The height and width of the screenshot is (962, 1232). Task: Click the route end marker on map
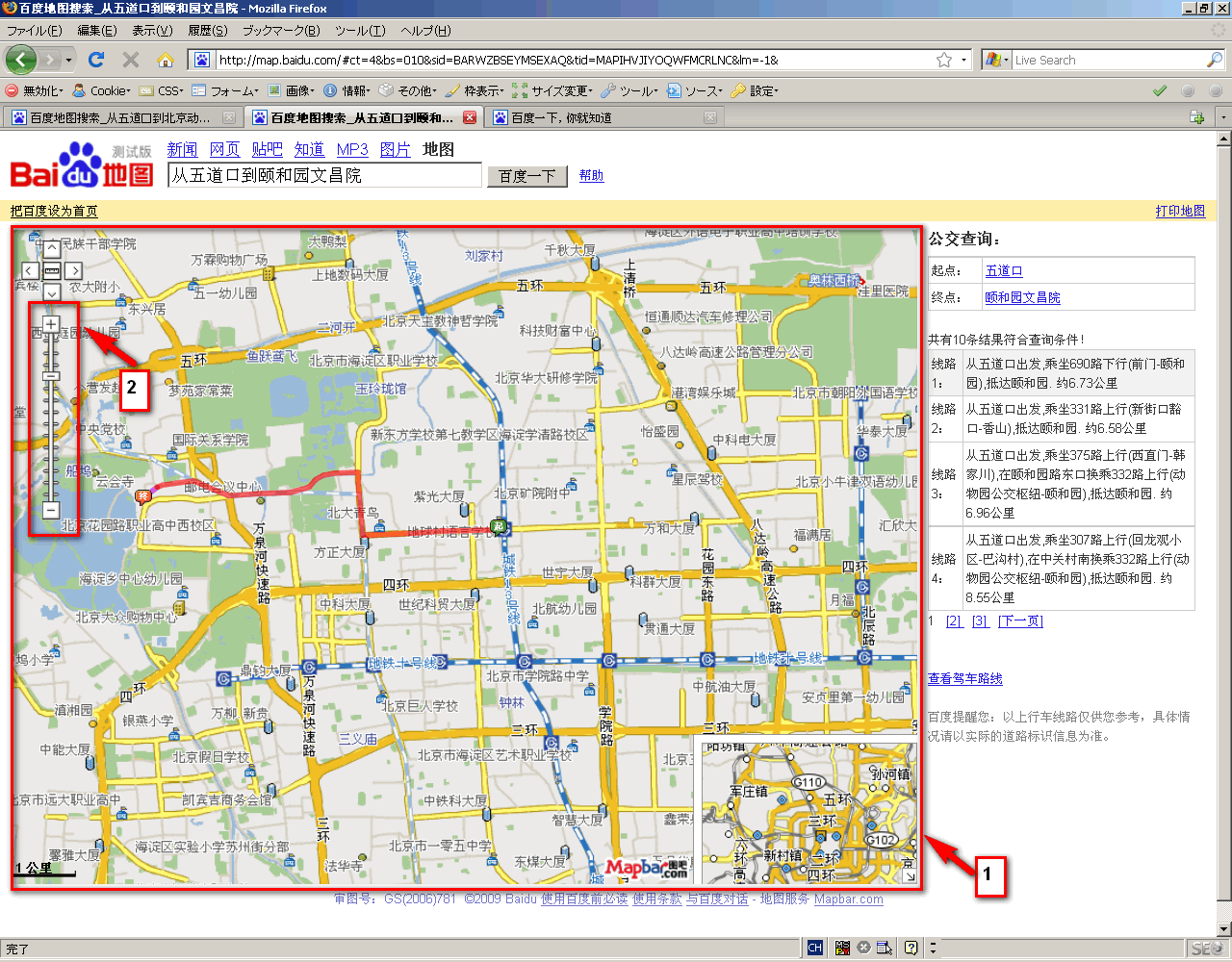pos(143,495)
